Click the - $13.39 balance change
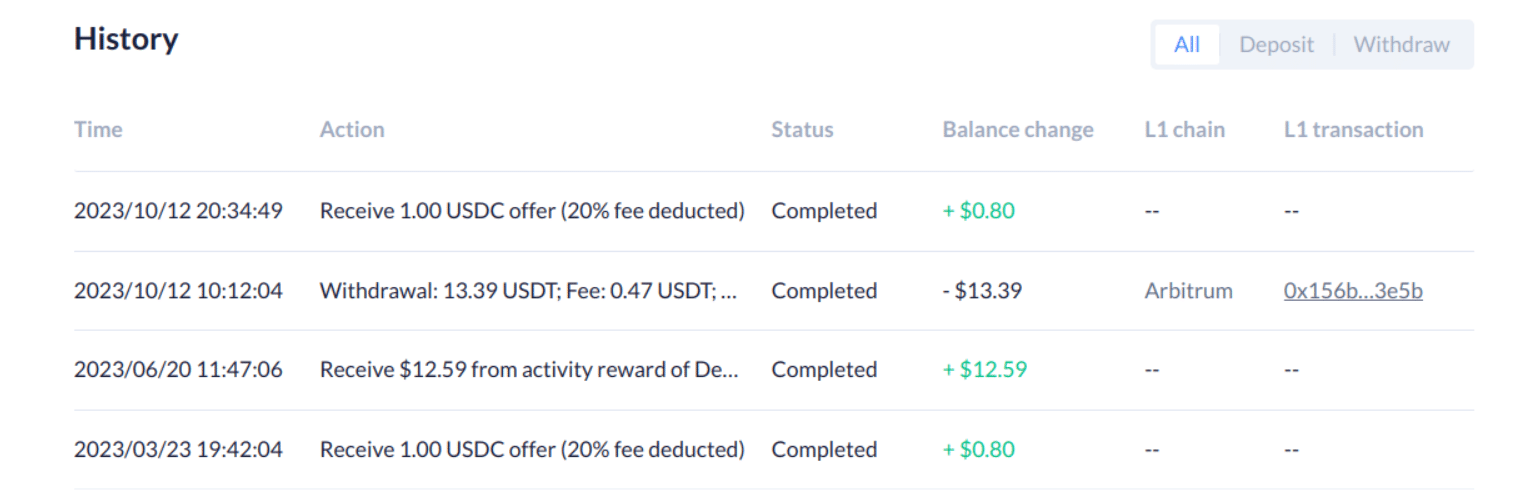Screen dimensions: 1526x501 982,291
